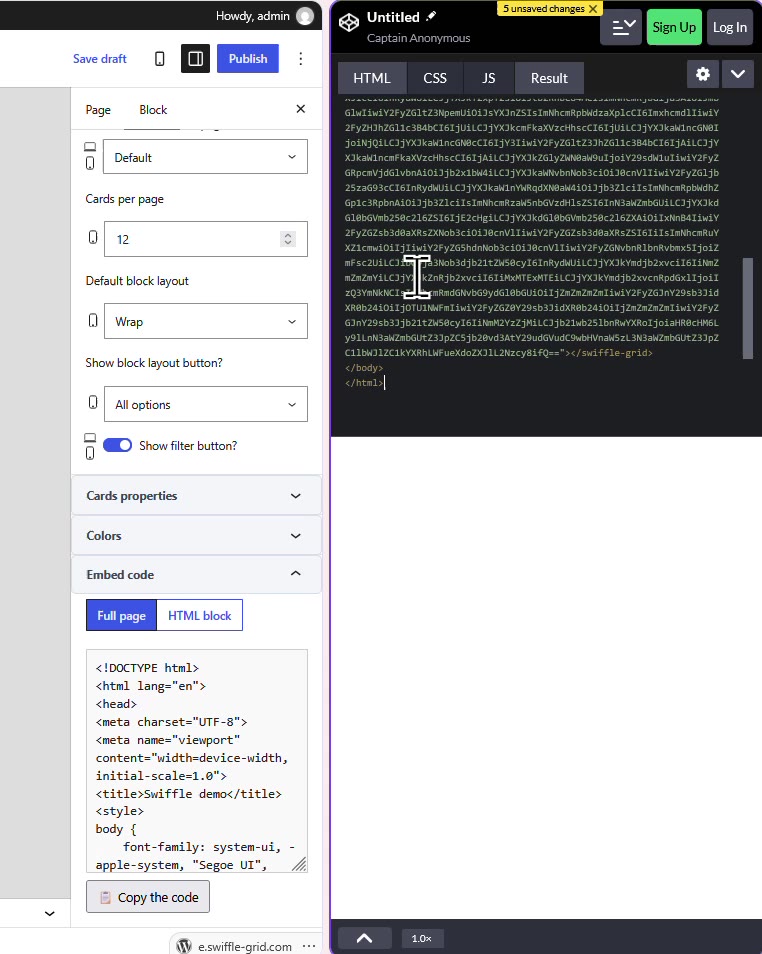This screenshot has width=762, height=954.
Task: Choose the Full page embed option
Action: point(122,616)
